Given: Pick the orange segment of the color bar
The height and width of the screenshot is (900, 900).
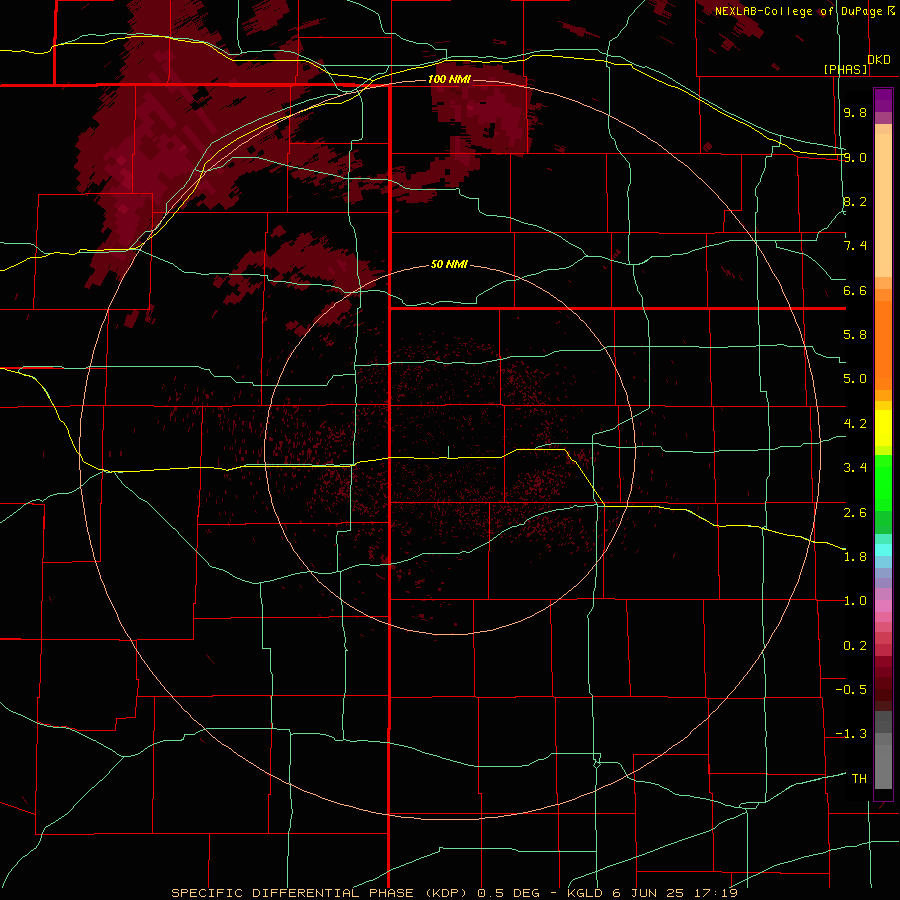Looking at the screenshot, I should tap(883, 345).
